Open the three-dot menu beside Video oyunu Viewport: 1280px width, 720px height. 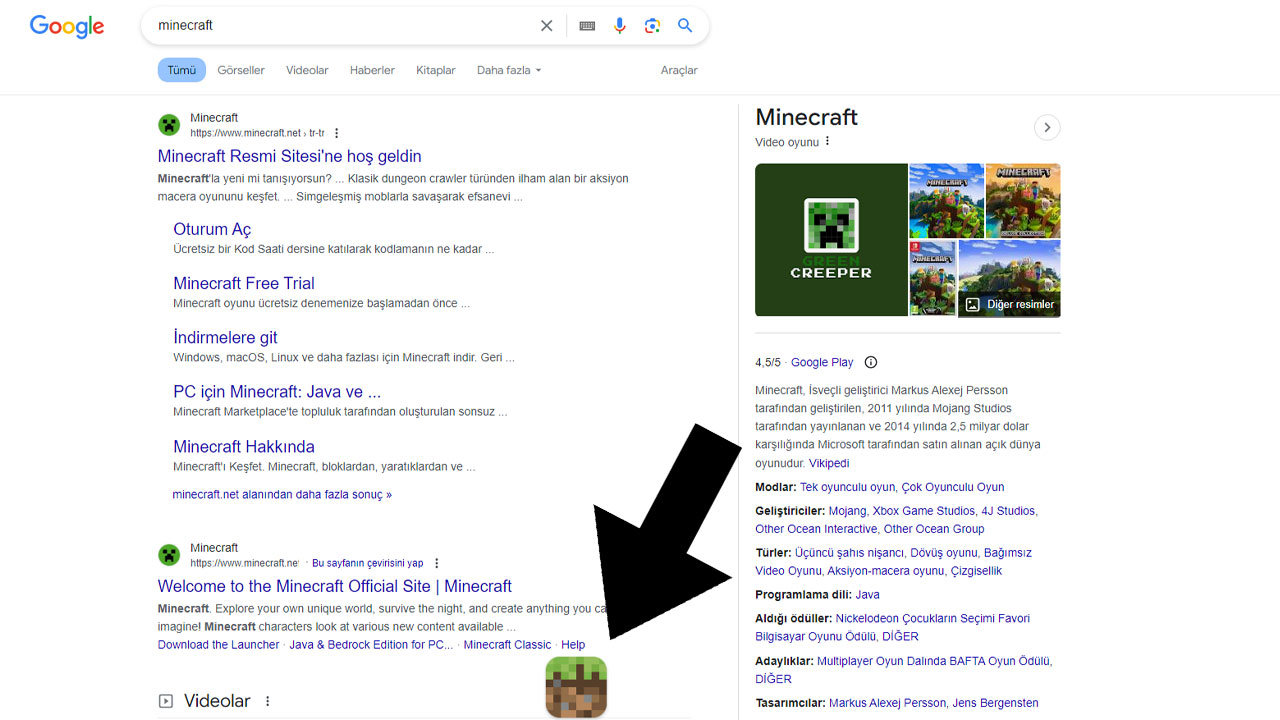(827, 142)
